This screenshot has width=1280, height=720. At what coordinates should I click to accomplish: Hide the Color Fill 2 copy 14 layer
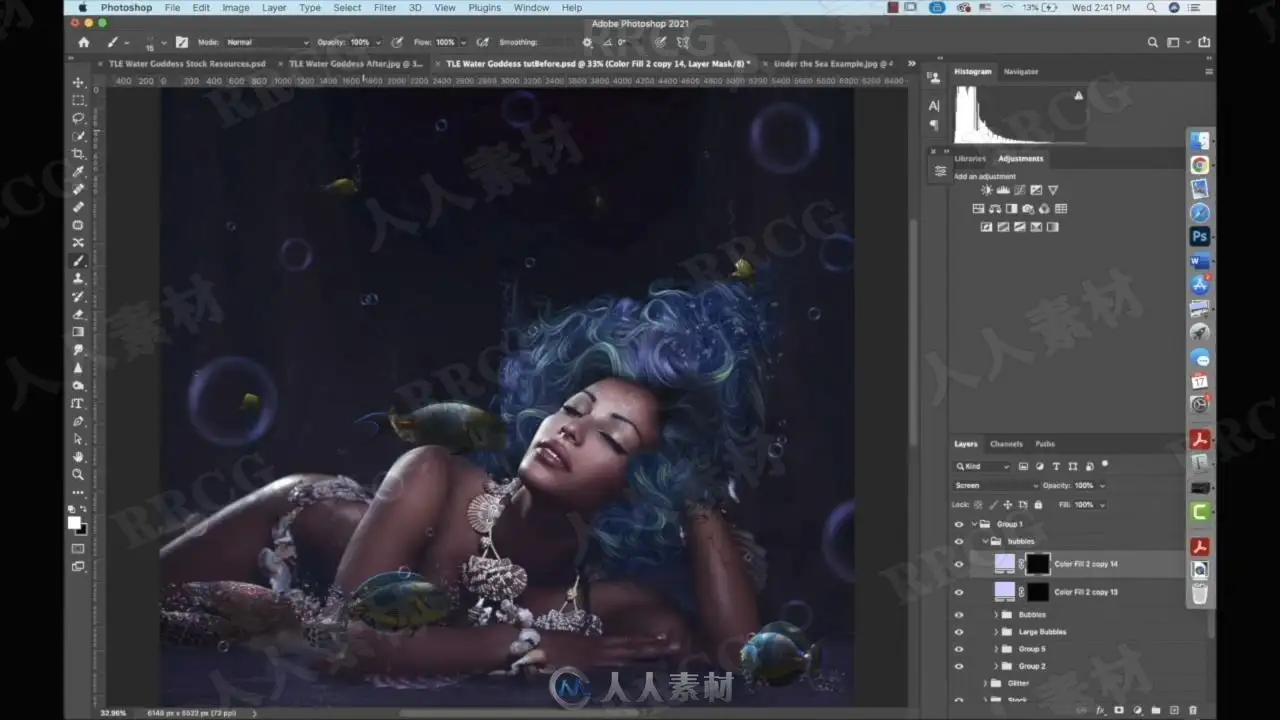(959, 564)
